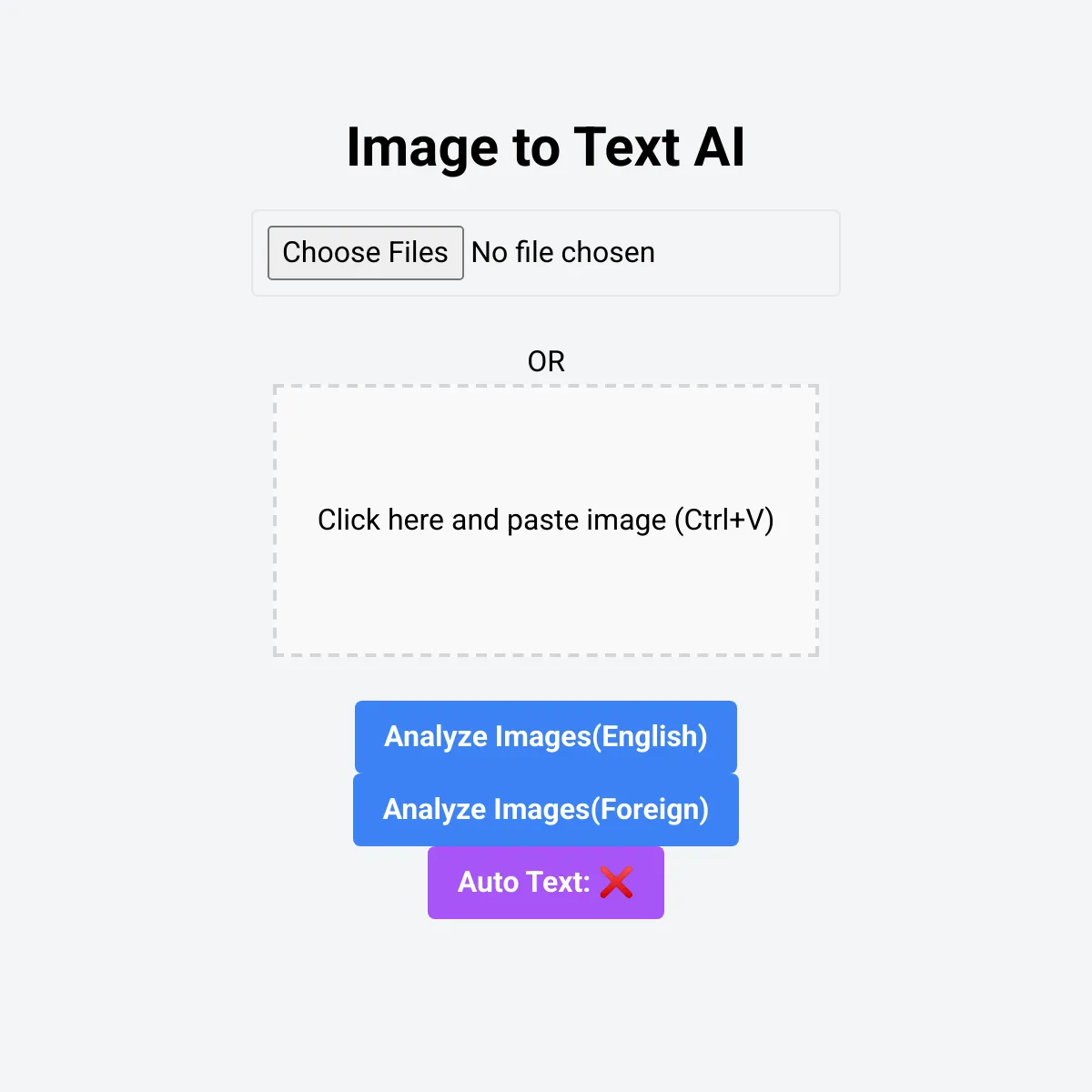Click 'Click here and paste image' text

492,520
